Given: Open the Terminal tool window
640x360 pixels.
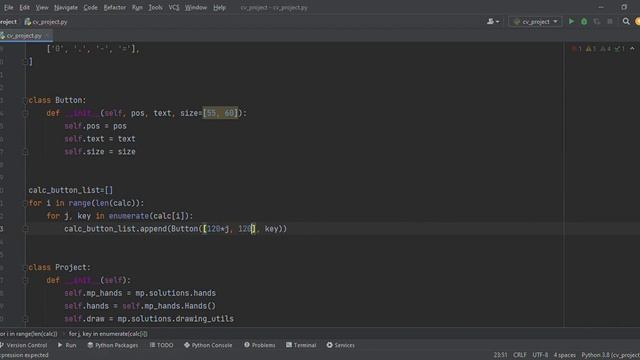Looking at the screenshot, I should pyautogui.click(x=301, y=345).
